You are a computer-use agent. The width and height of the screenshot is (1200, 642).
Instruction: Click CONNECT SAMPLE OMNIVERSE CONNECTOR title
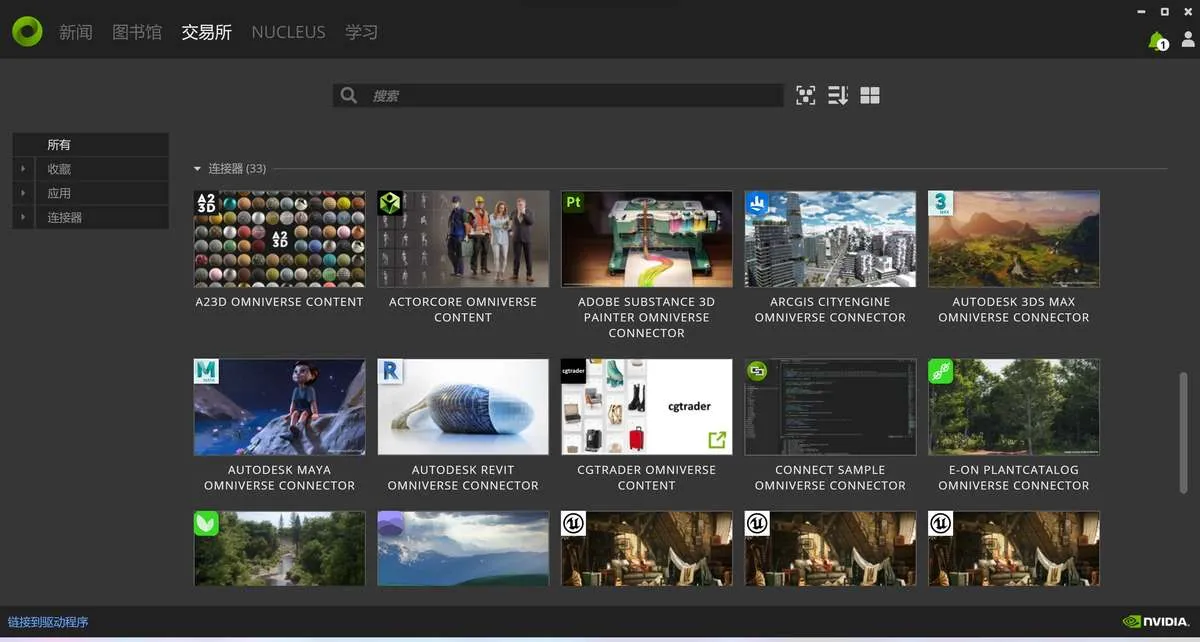pos(830,478)
